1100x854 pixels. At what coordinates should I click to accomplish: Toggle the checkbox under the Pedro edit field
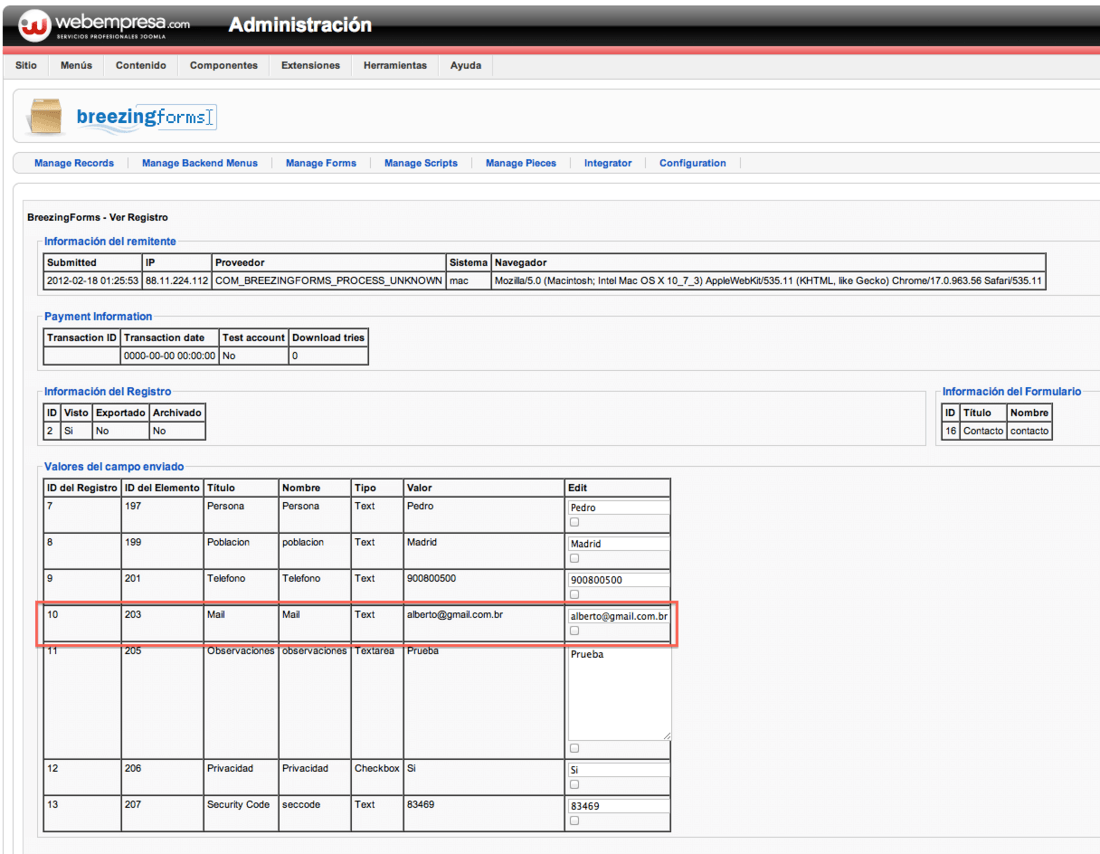(575, 522)
